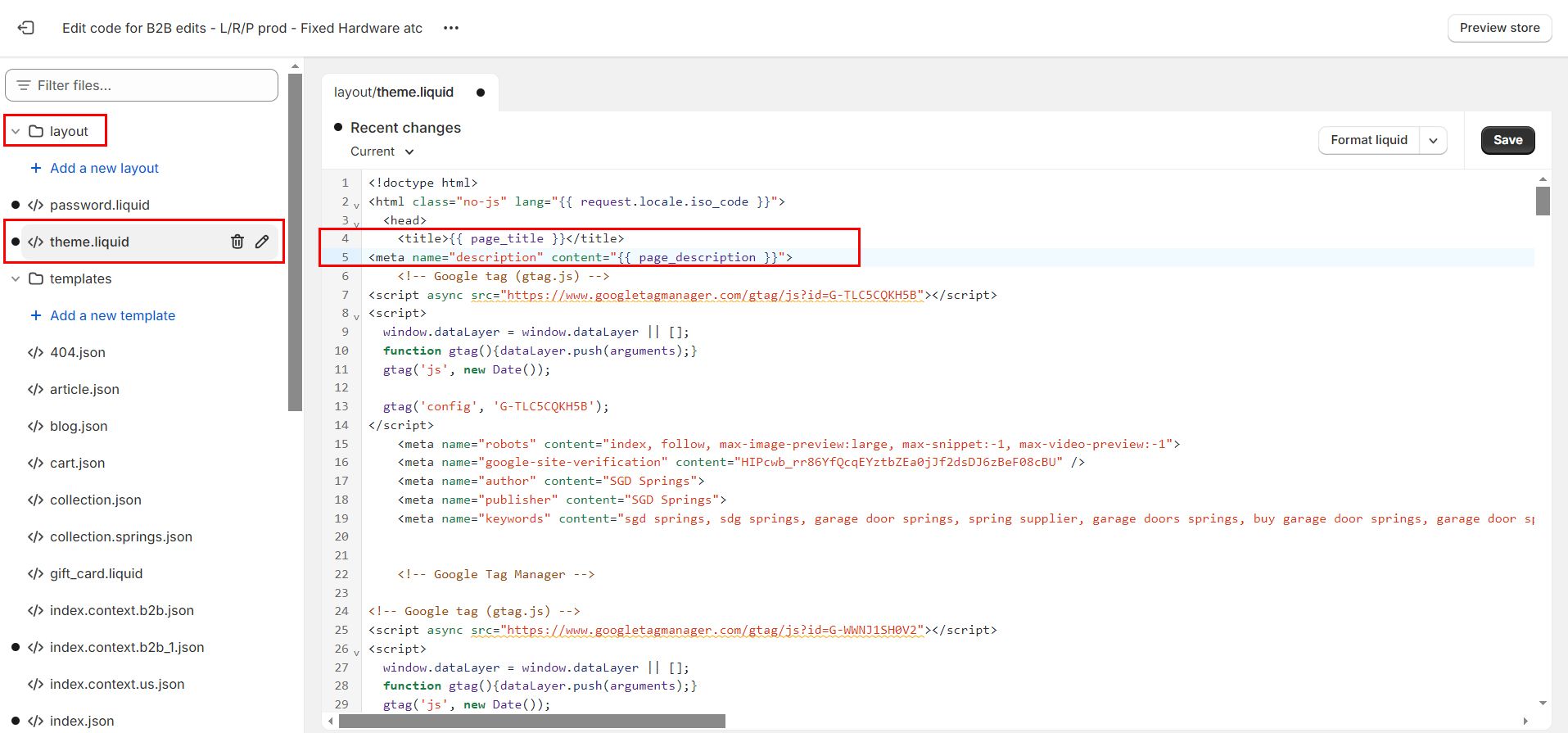This screenshot has height=733, width=1568.
Task: Click the plus icon for new layout
Action: click(x=36, y=168)
